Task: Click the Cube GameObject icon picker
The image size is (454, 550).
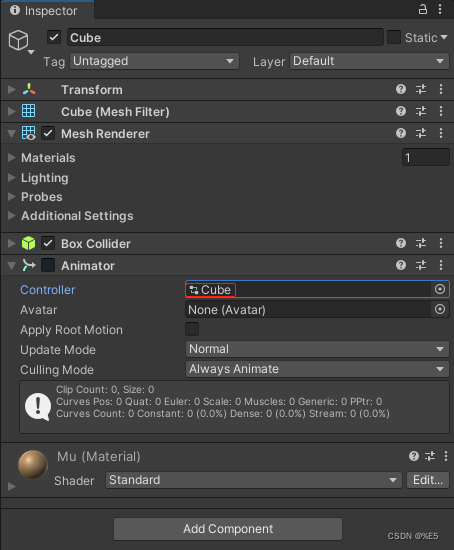Action: 21,41
